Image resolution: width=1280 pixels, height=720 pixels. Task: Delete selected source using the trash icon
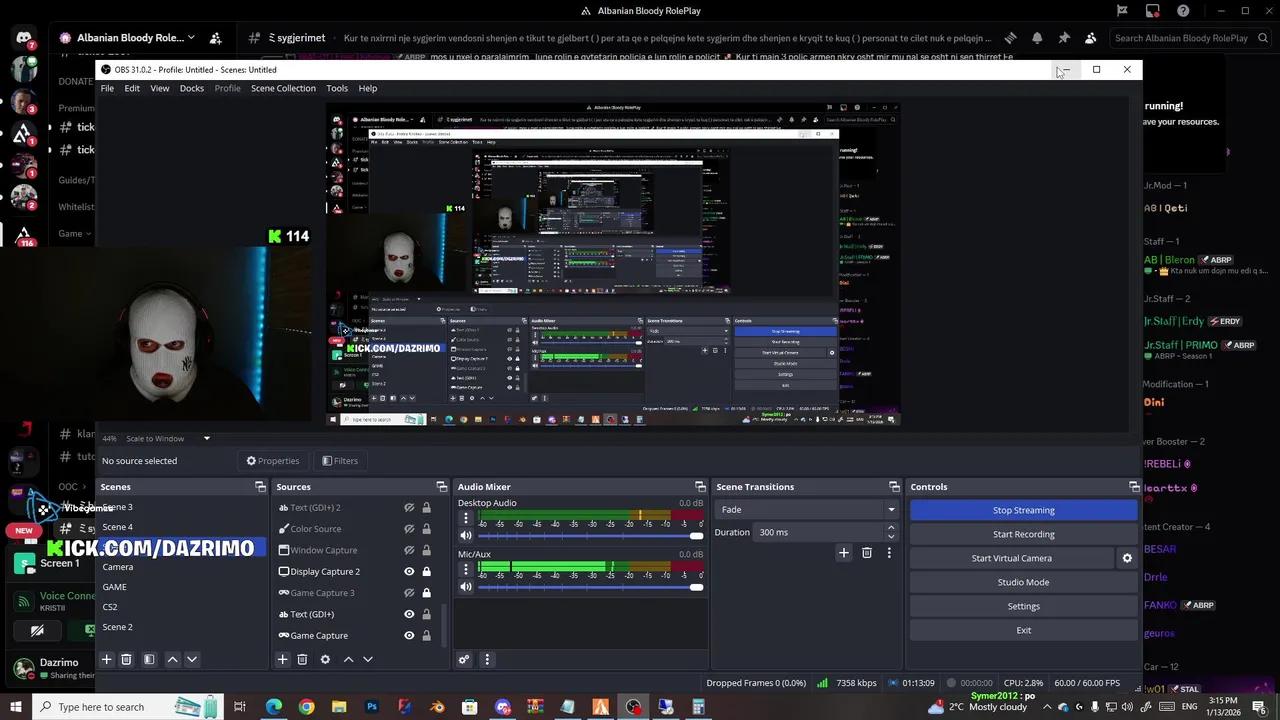pyautogui.click(x=302, y=659)
